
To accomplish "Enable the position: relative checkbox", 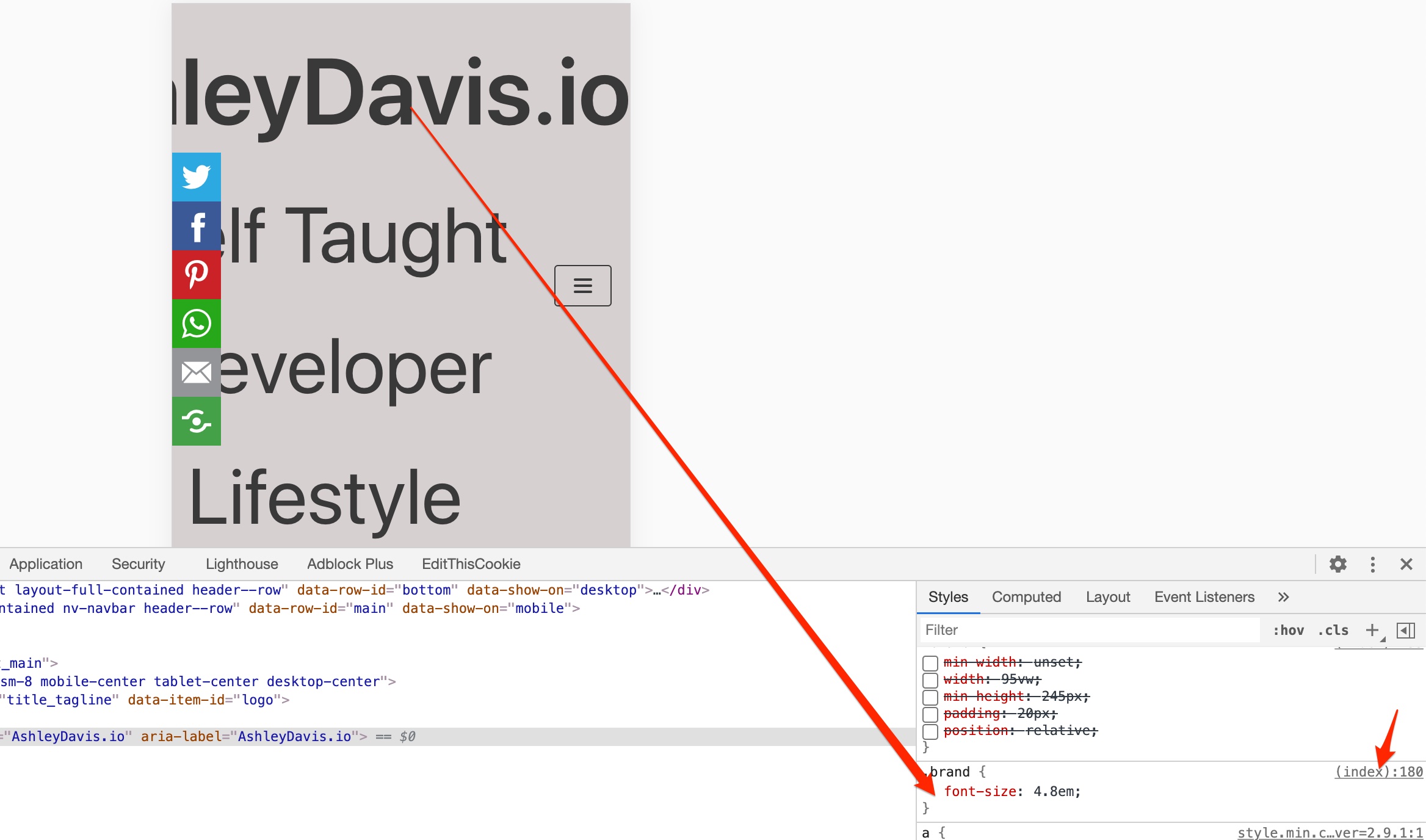I will (930, 731).
